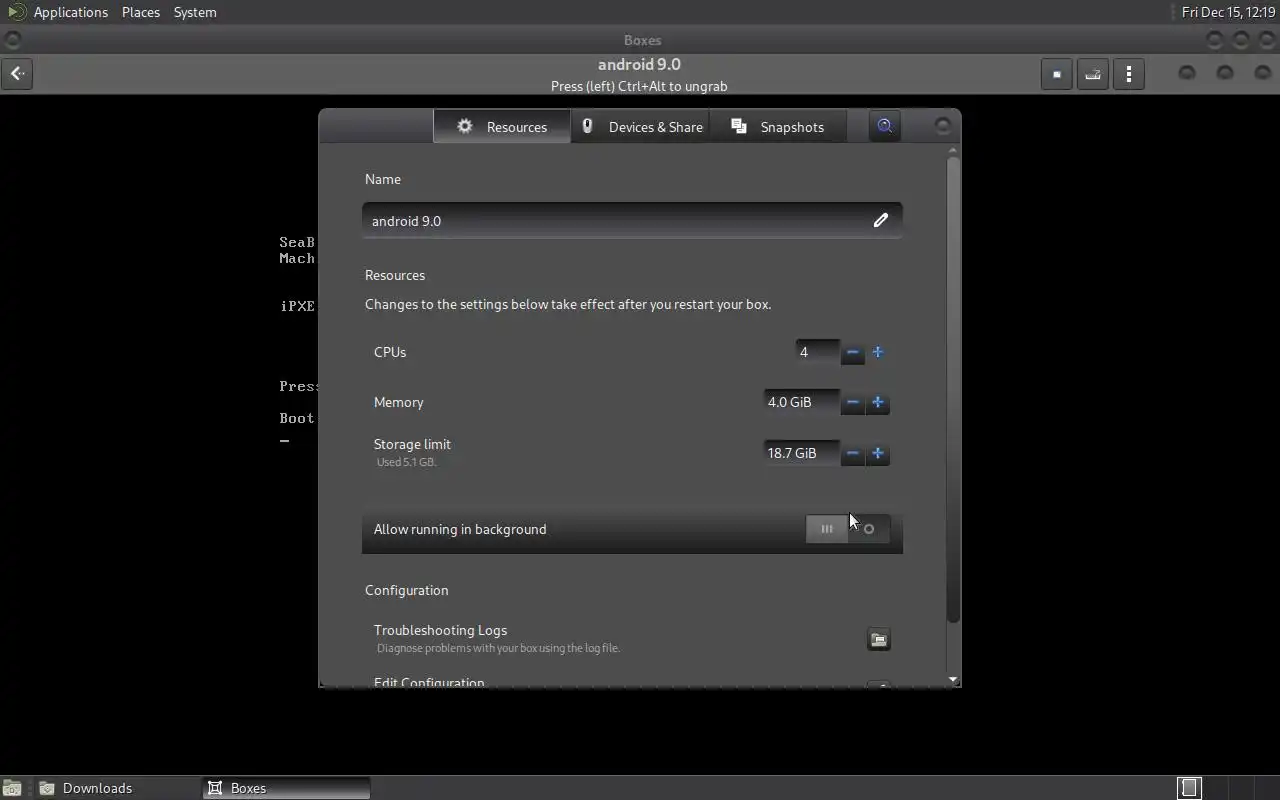Open the three-dot actions menu
Screen dimensions: 1280x800
[x=1129, y=74]
